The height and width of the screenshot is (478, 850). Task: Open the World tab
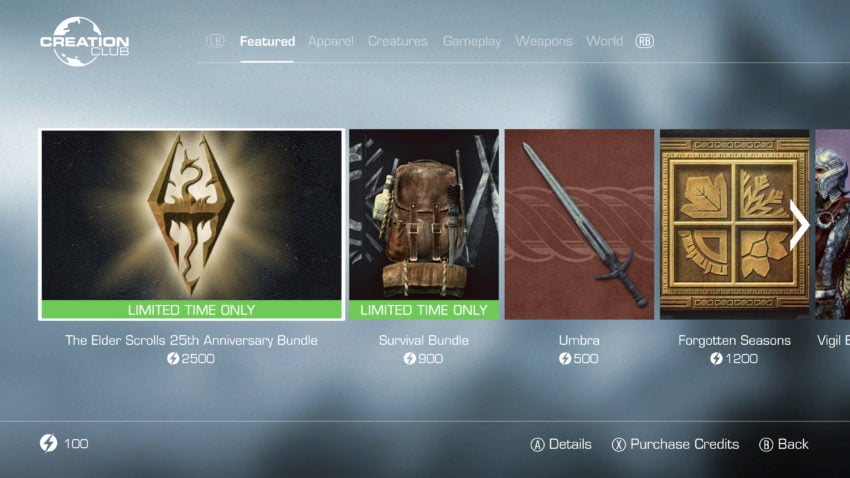[x=604, y=41]
